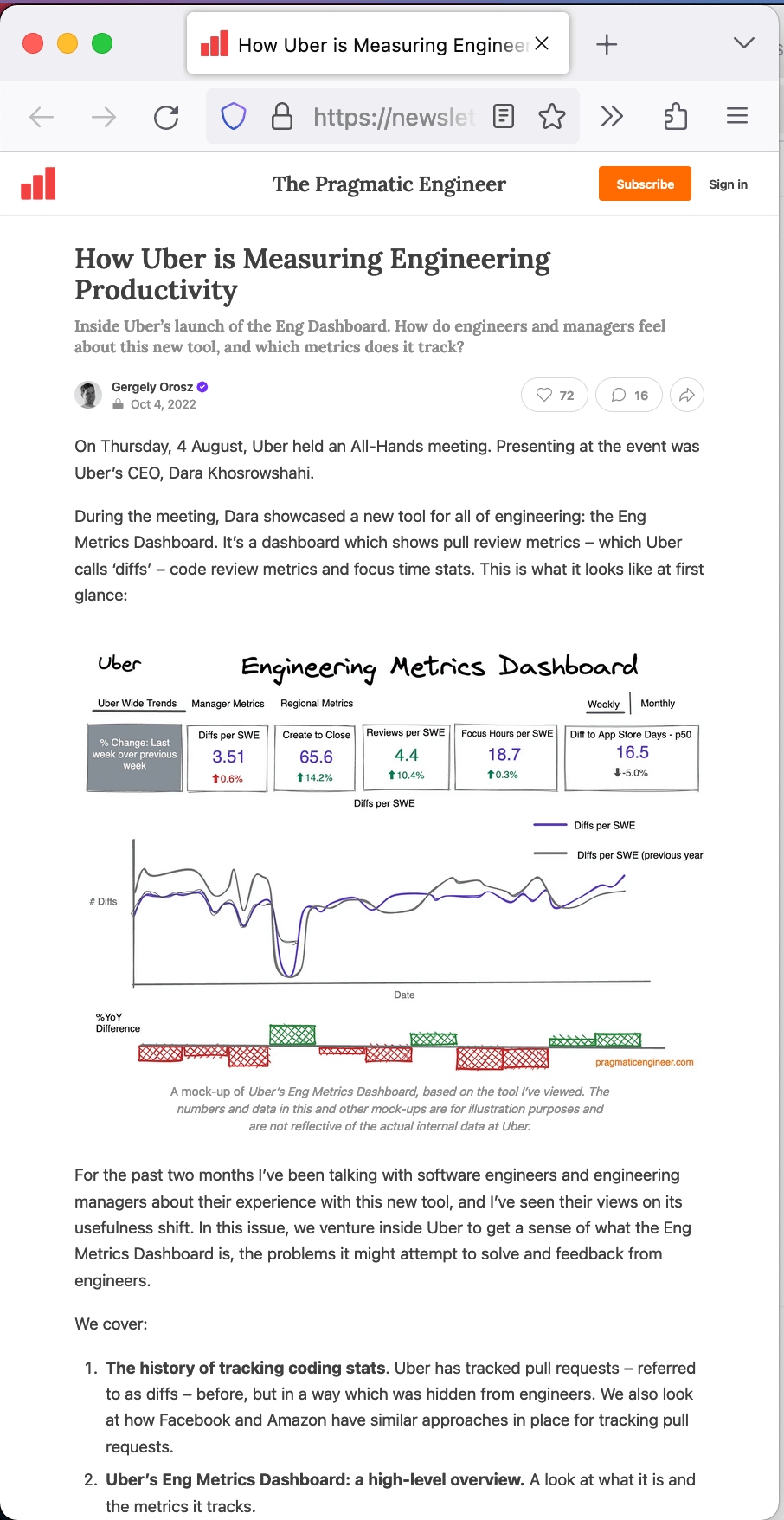Open a new tab with plus button
This screenshot has width=784, height=1520.
[x=607, y=44]
